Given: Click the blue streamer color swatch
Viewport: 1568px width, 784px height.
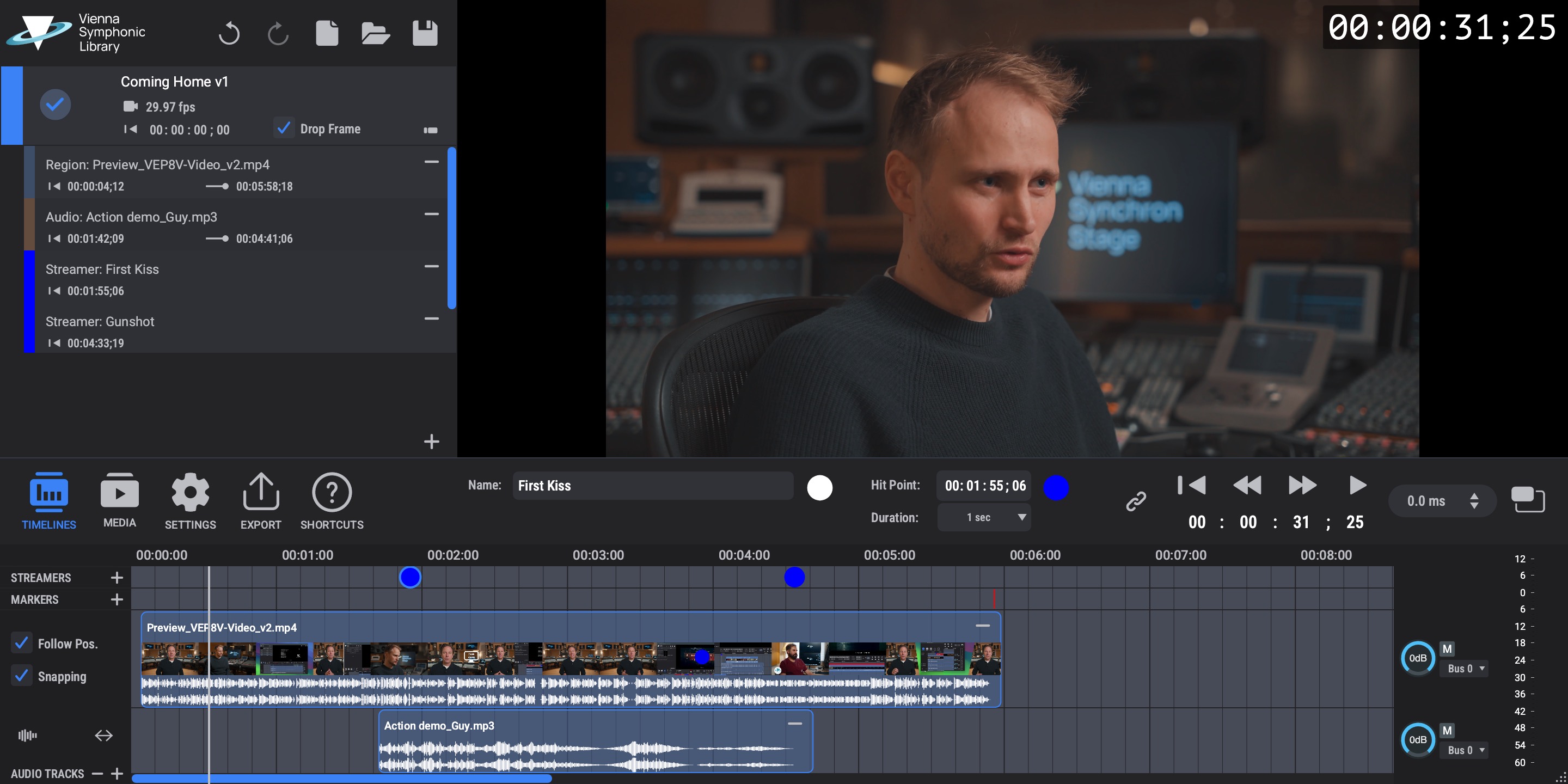Looking at the screenshot, I should [x=1056, y=488].
